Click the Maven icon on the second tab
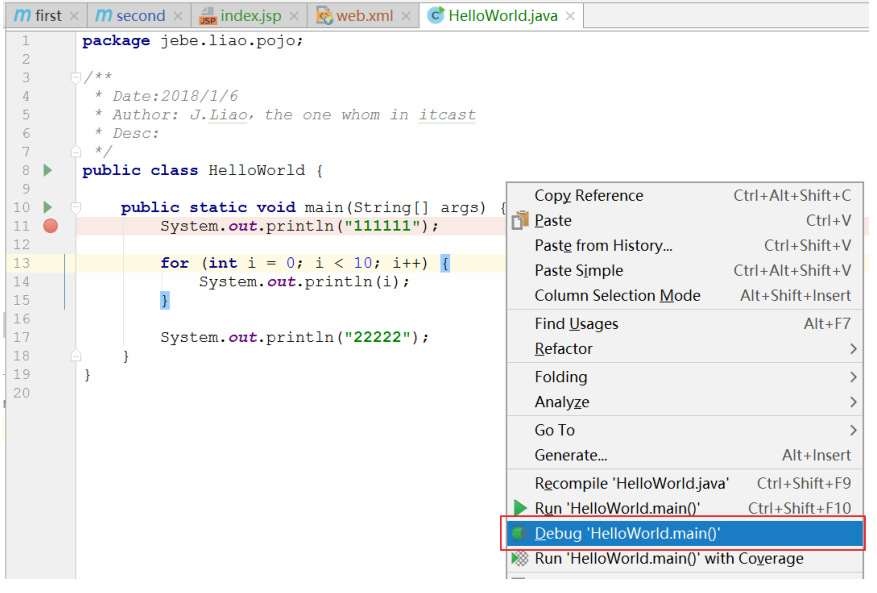The image size is (877, 593). pos(104,16)
